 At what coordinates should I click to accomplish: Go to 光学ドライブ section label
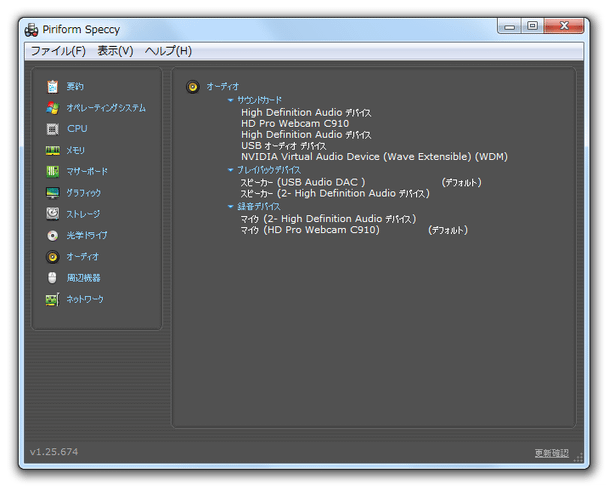click(x=87, y=235)
